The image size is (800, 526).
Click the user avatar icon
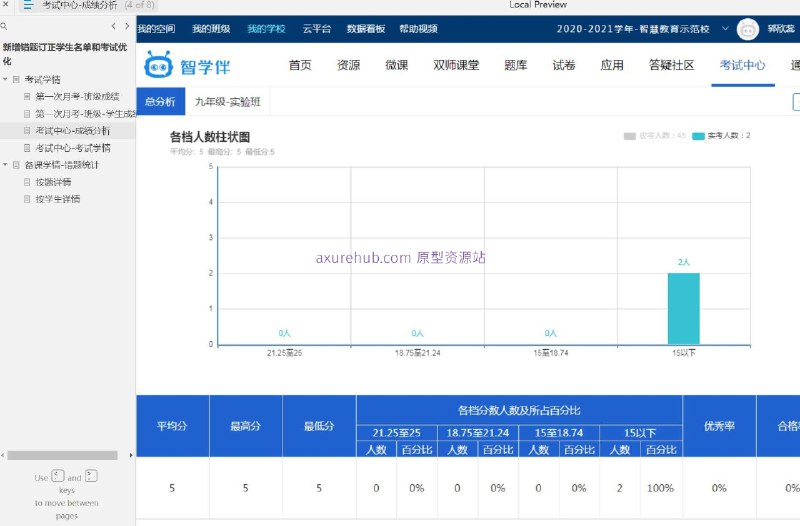tap(747, 30)
